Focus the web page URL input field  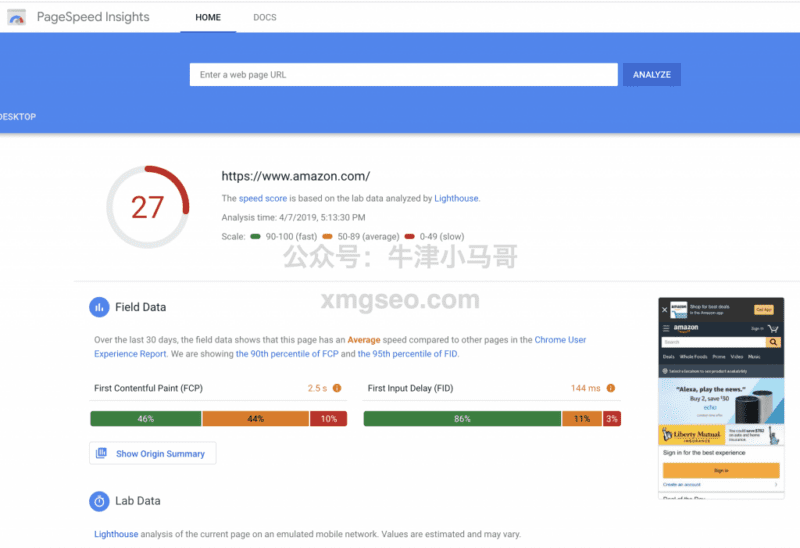coord(403,75)
